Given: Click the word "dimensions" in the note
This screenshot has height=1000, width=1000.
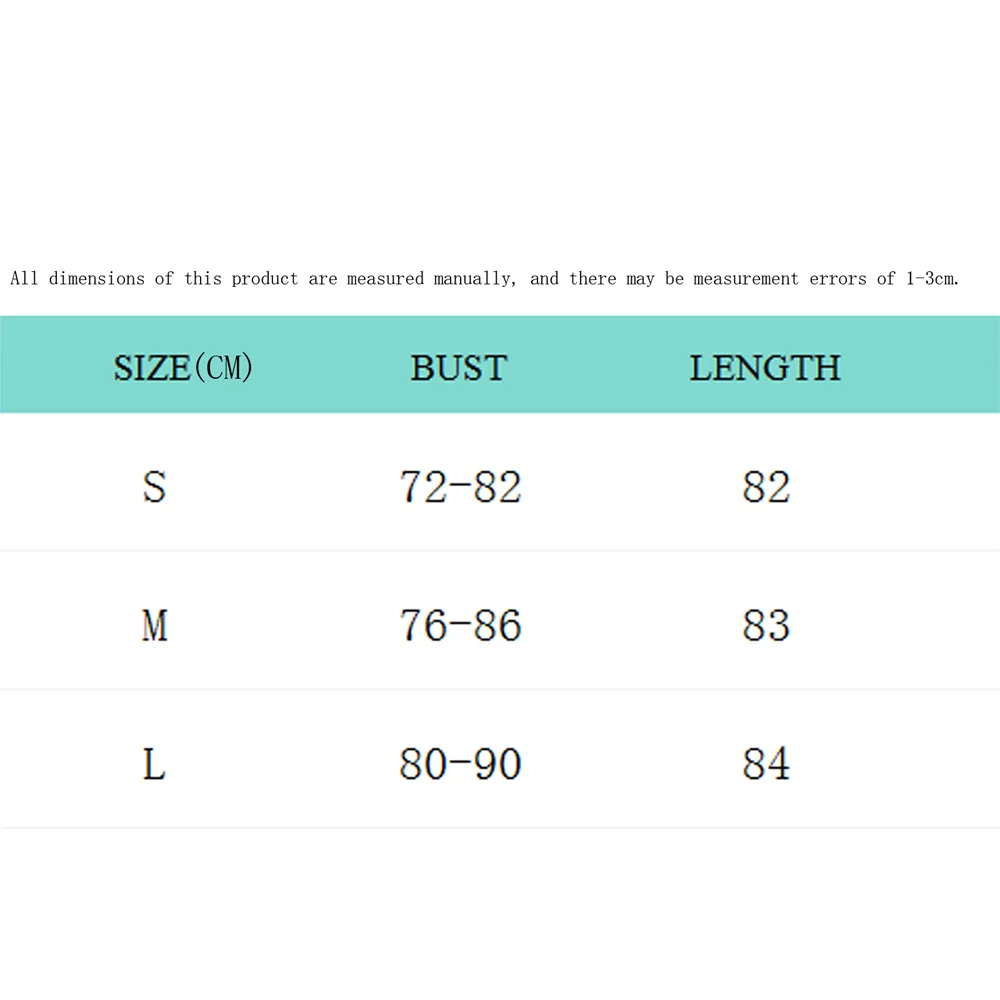Looking at the screenshot, I should pos(96,279).
